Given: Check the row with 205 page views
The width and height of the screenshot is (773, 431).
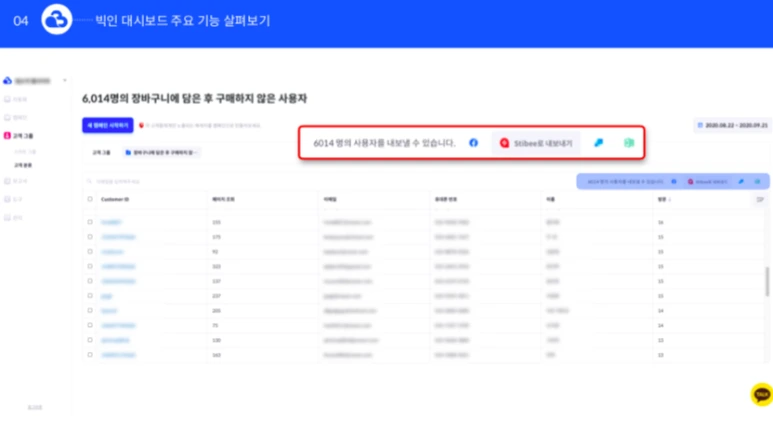Looking at the screenshot, I should pos(90,311).
